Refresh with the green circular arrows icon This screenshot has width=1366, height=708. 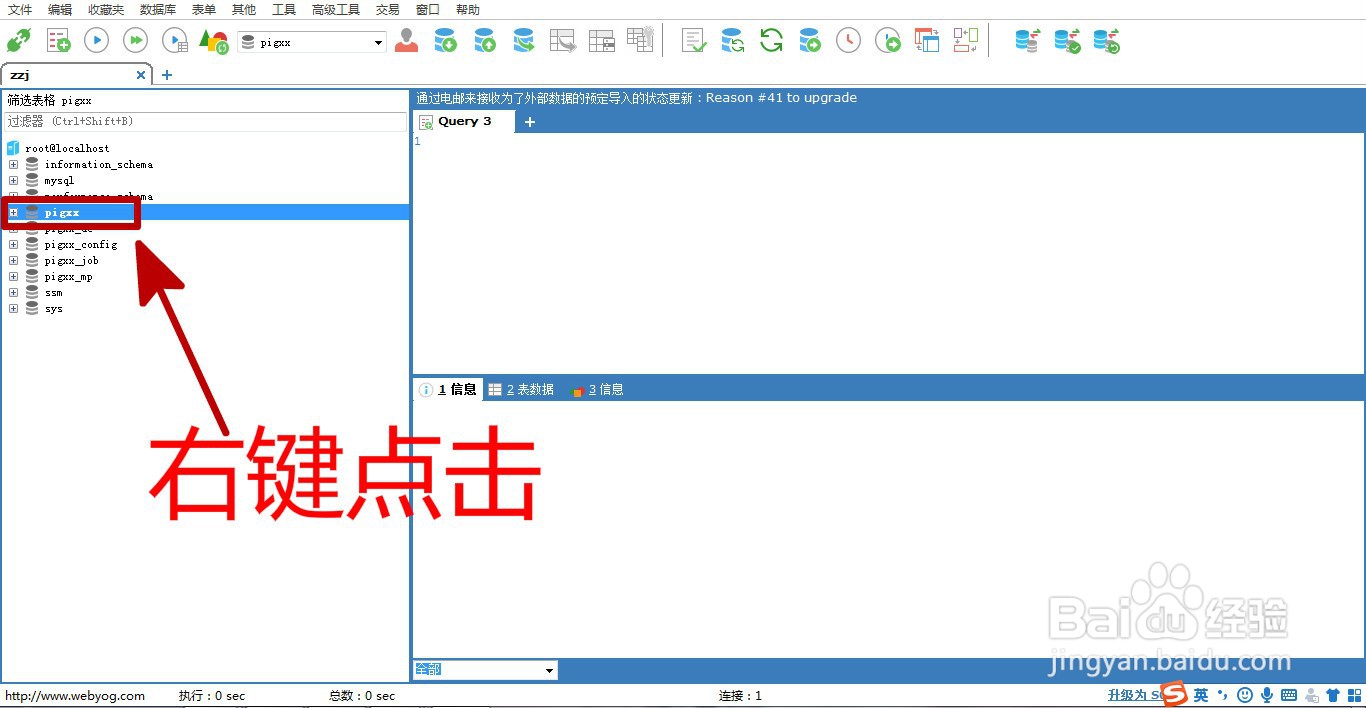[x=770, y=40]
